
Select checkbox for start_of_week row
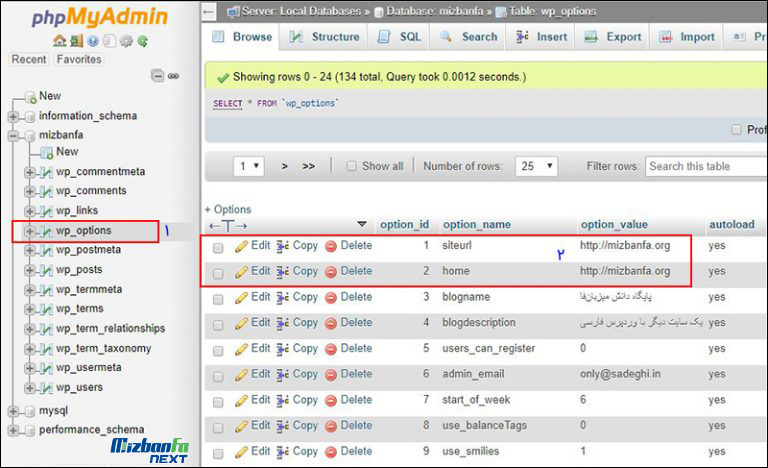[x=218, y=402]
